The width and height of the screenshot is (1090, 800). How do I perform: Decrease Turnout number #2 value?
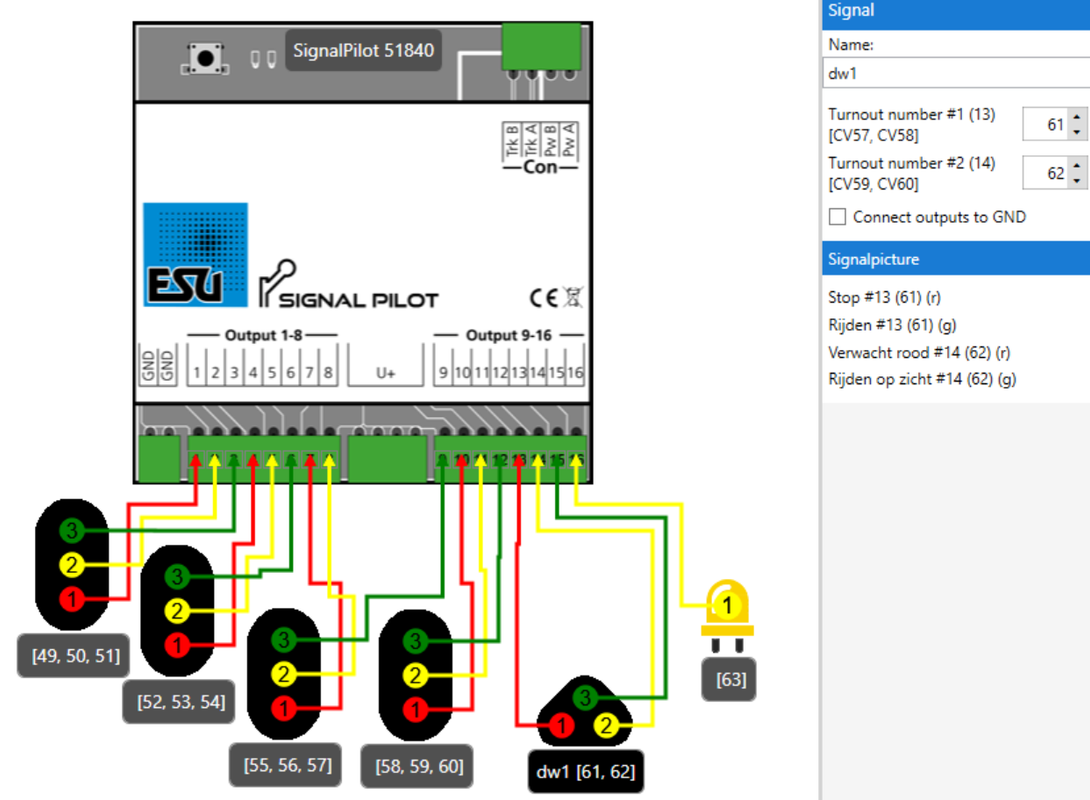point(1077,181)
